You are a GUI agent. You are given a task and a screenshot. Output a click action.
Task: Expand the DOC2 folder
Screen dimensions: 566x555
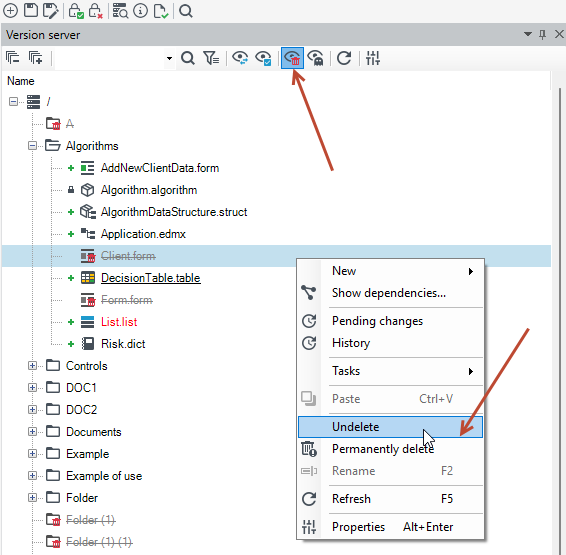(x=32, y=410)
